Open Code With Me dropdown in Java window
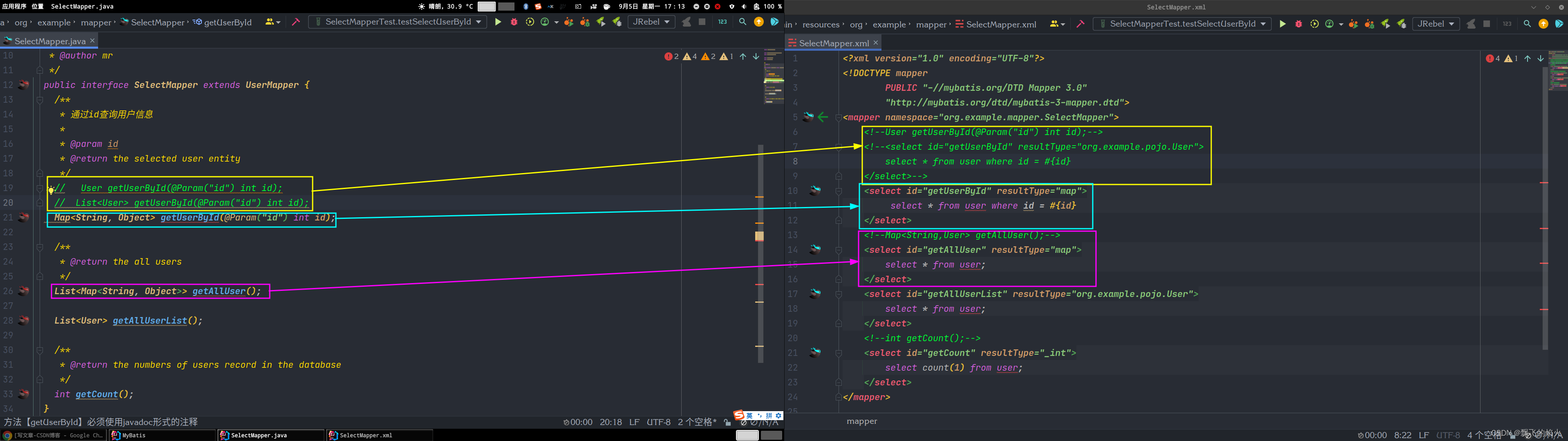Screen dimensions: 1568x441 point(273,22)
